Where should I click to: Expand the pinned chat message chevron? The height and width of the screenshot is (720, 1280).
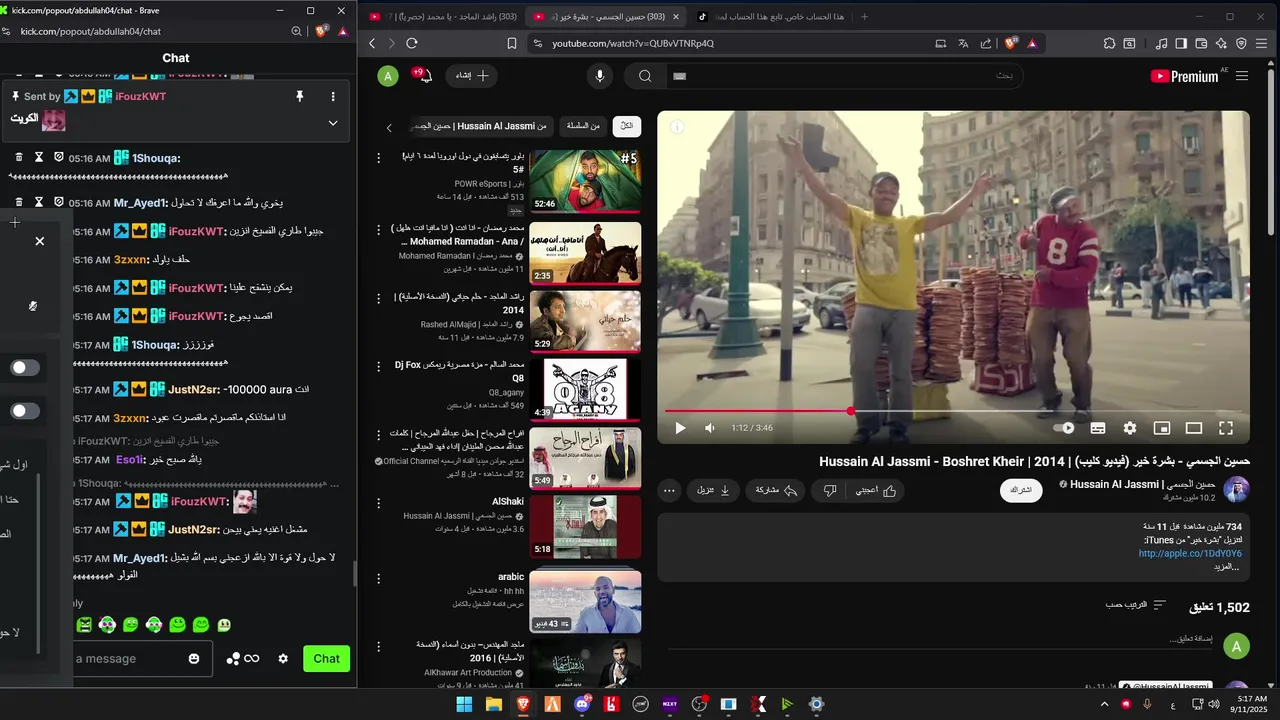pos(333,123)
